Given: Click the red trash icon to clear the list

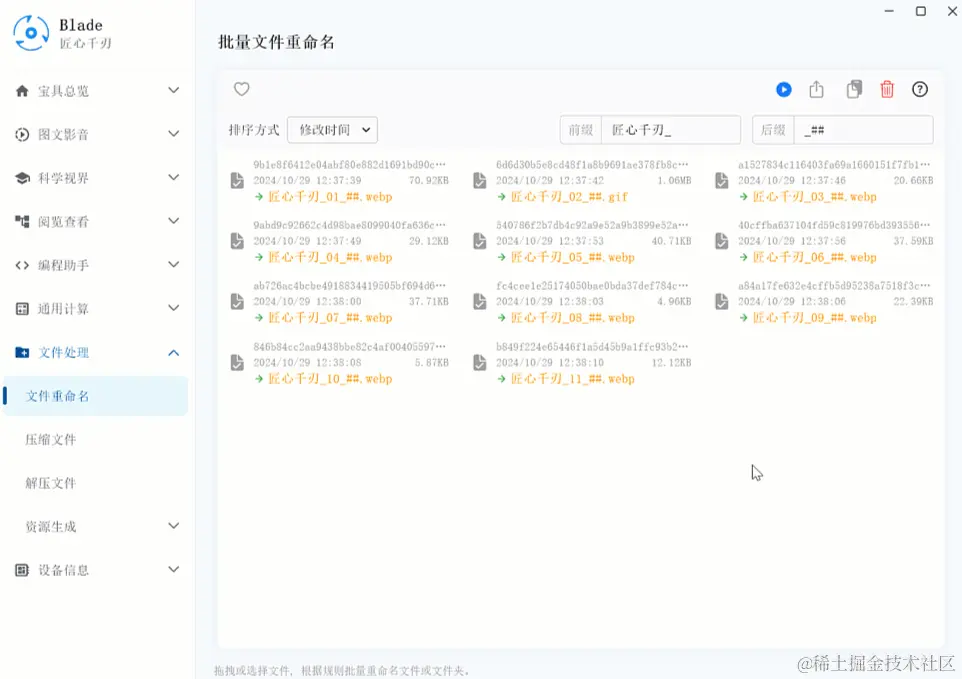Looking at the screenshot, I should (x=887, y=90).
